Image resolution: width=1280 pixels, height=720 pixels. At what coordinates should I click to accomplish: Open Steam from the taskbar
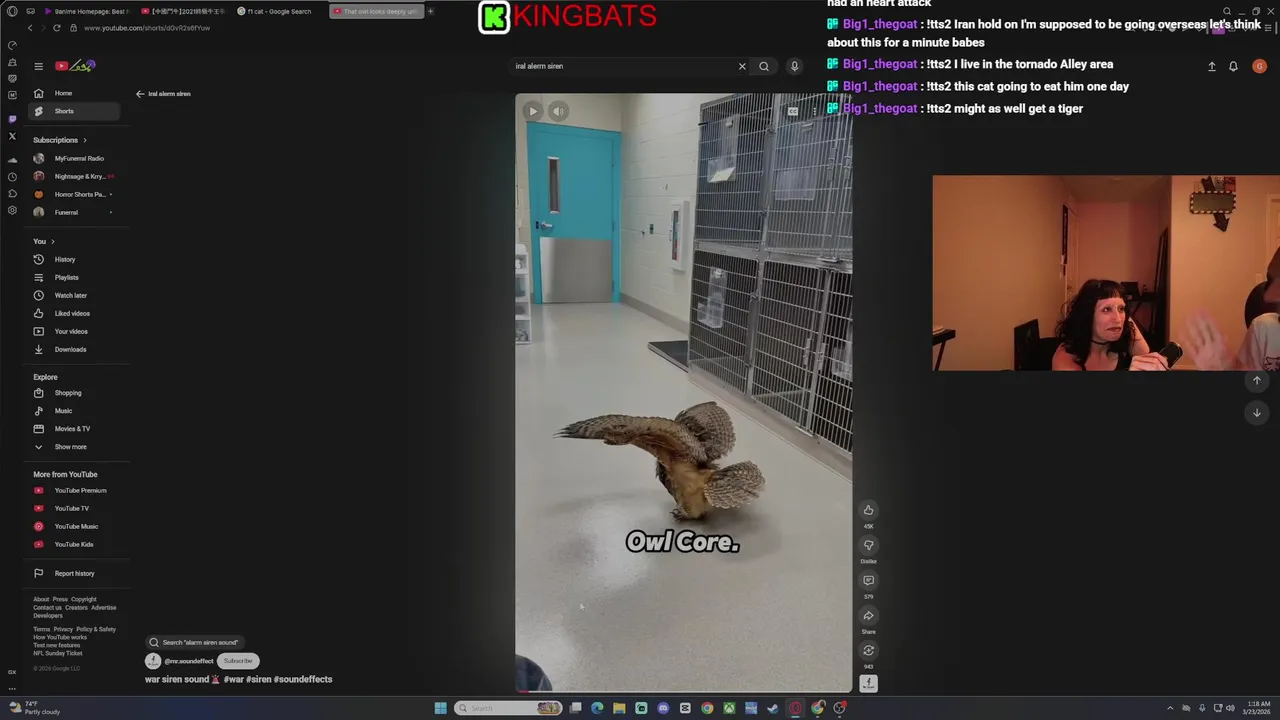pyautogui.click(x=773, y=708)
